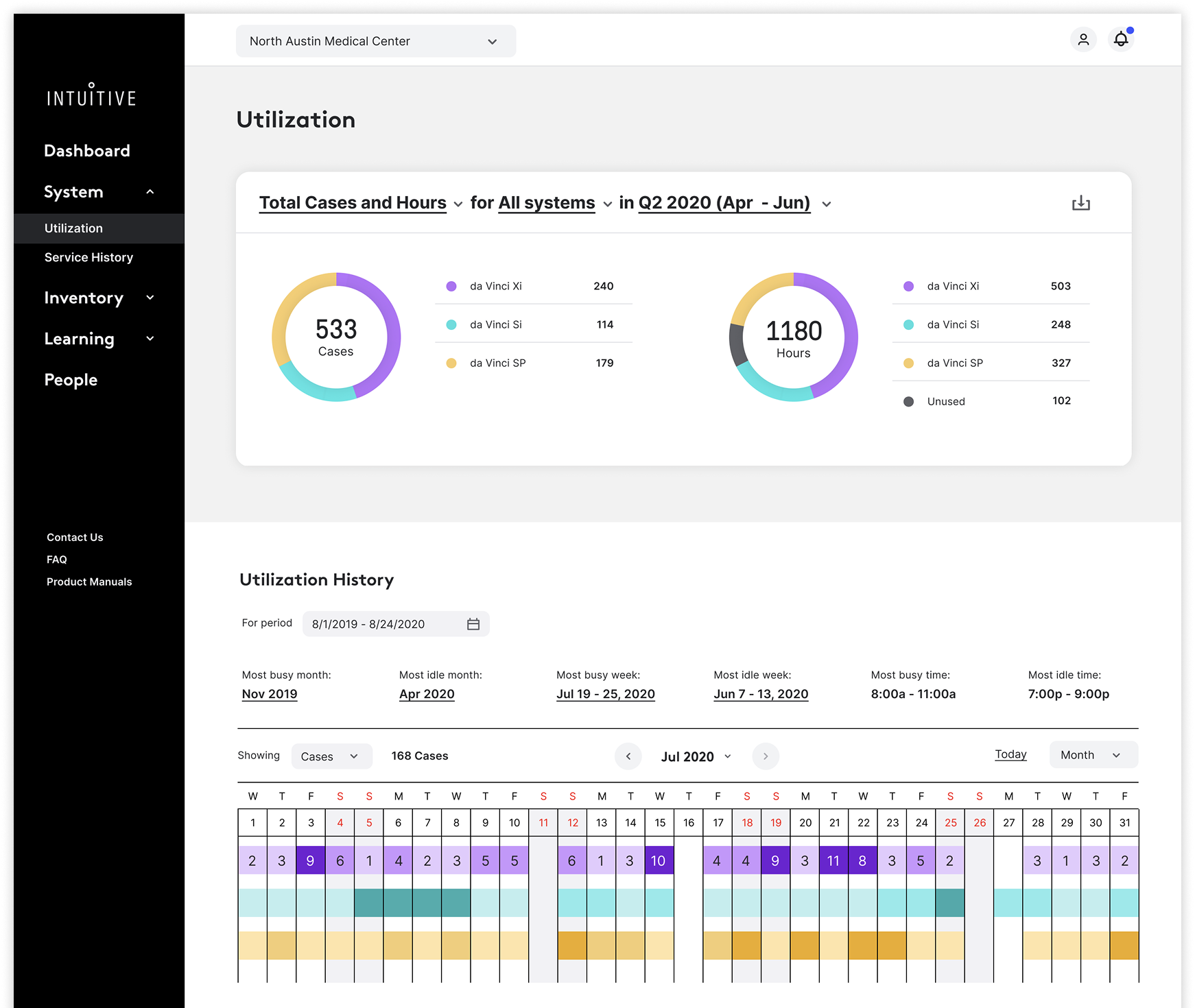Screen dimensions: 1195x1008
Task: Open the user profile icon
Action: [1084, 40]
